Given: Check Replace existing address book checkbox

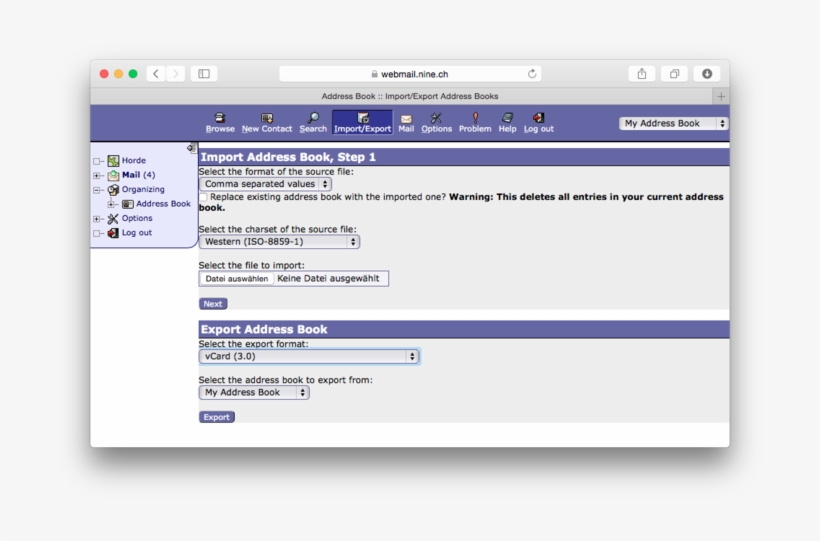Looking at the screenshot, I should point(203,197).
